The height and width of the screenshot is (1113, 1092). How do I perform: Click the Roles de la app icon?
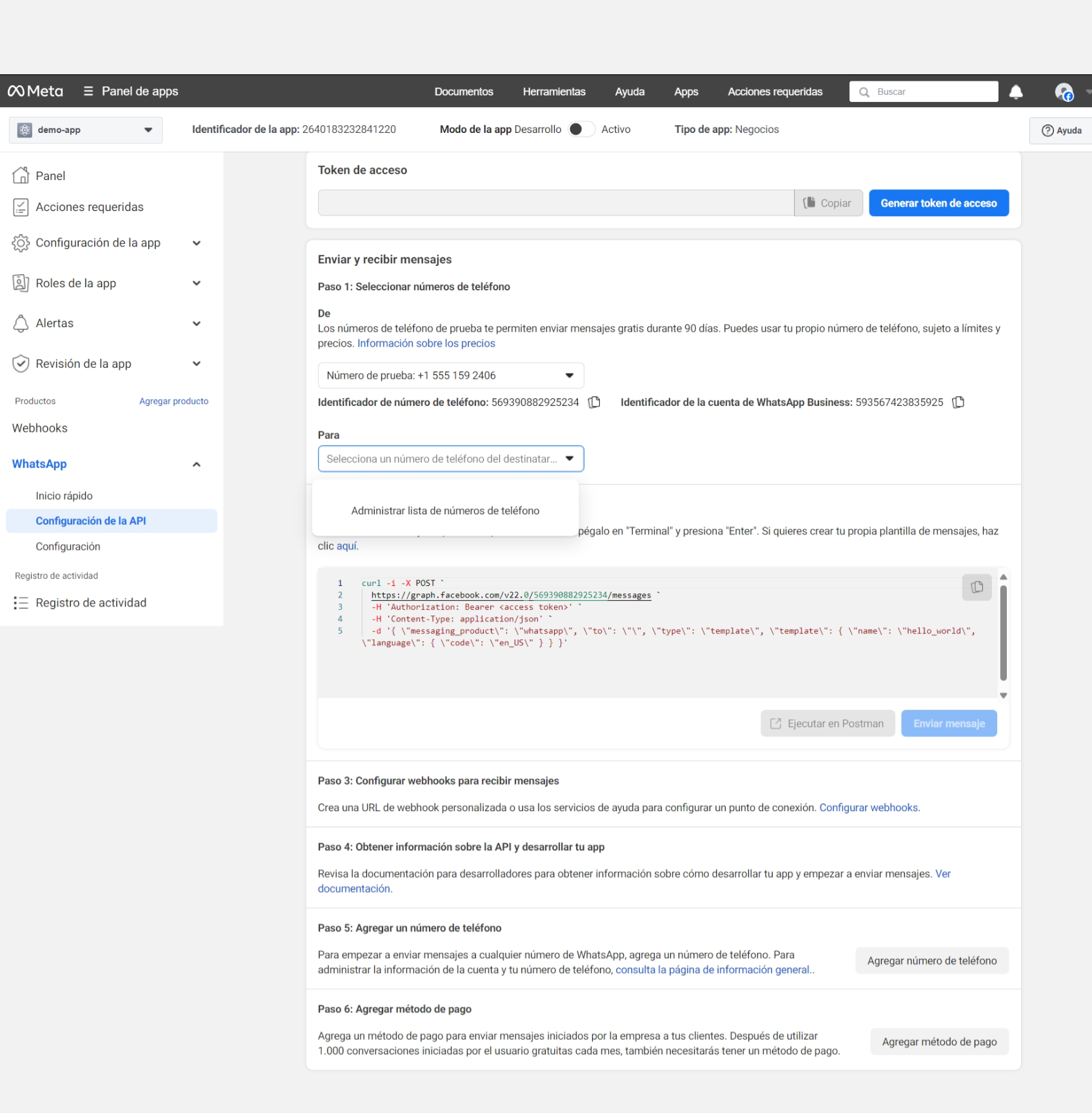(21, 283)
